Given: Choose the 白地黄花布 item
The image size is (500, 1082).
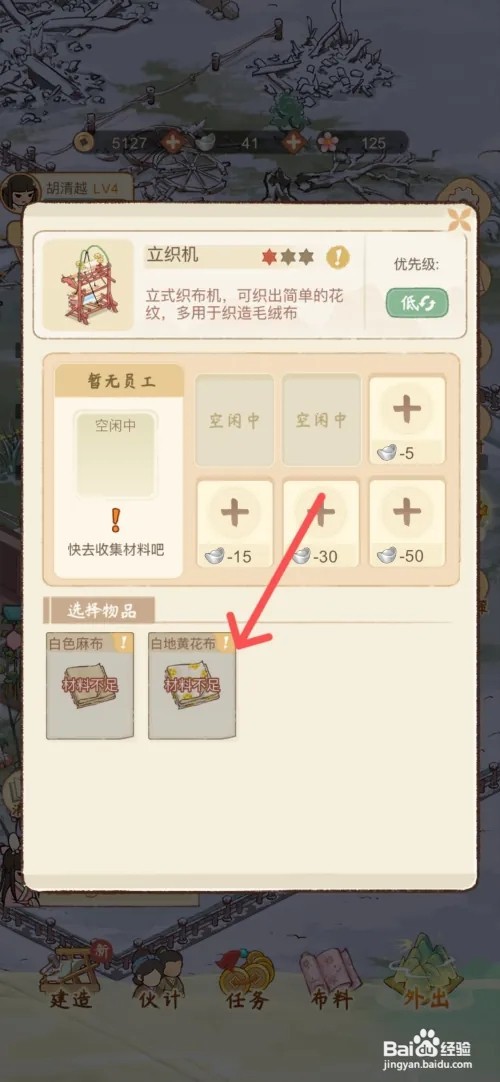Looking at the screenshot, I should 192,685.
